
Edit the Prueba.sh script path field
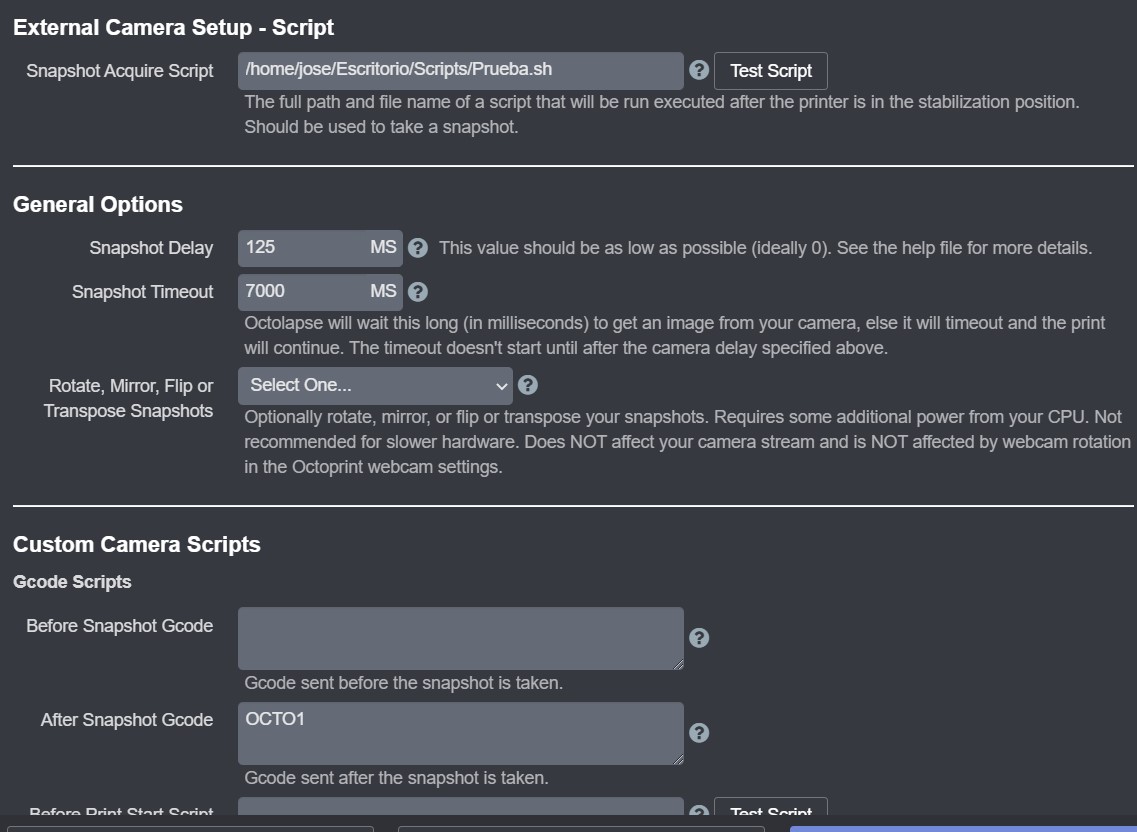(x=460, y=70)
